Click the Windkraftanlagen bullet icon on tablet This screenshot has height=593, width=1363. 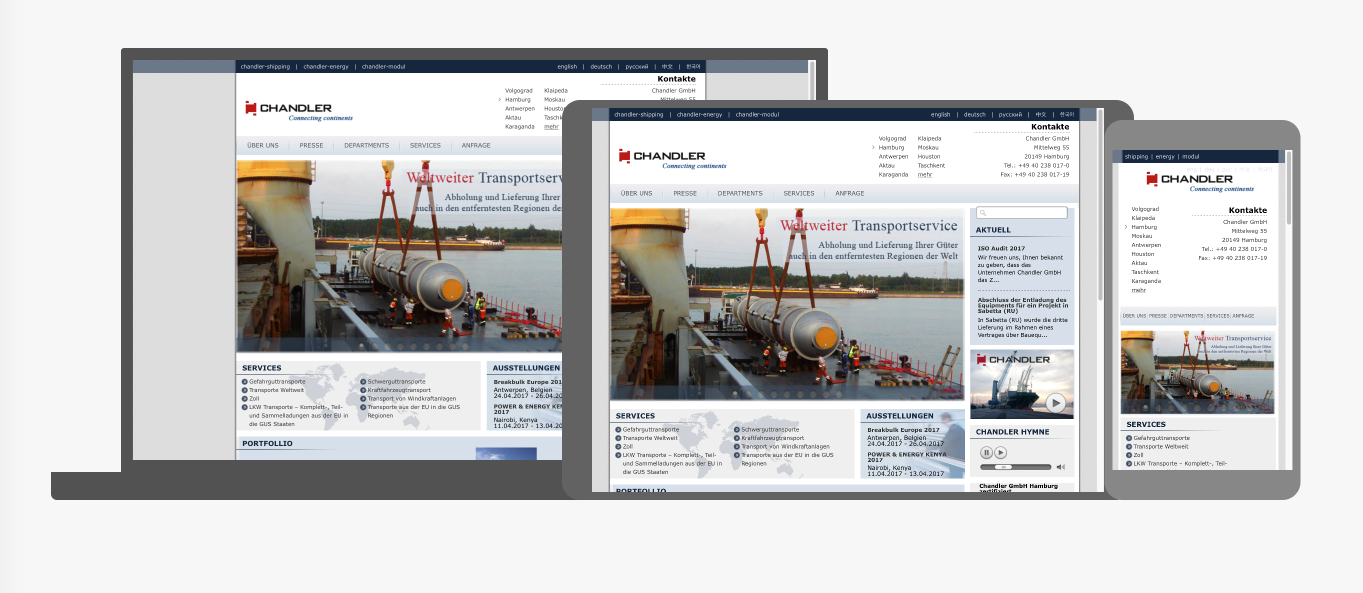click(x=737, y=447)
